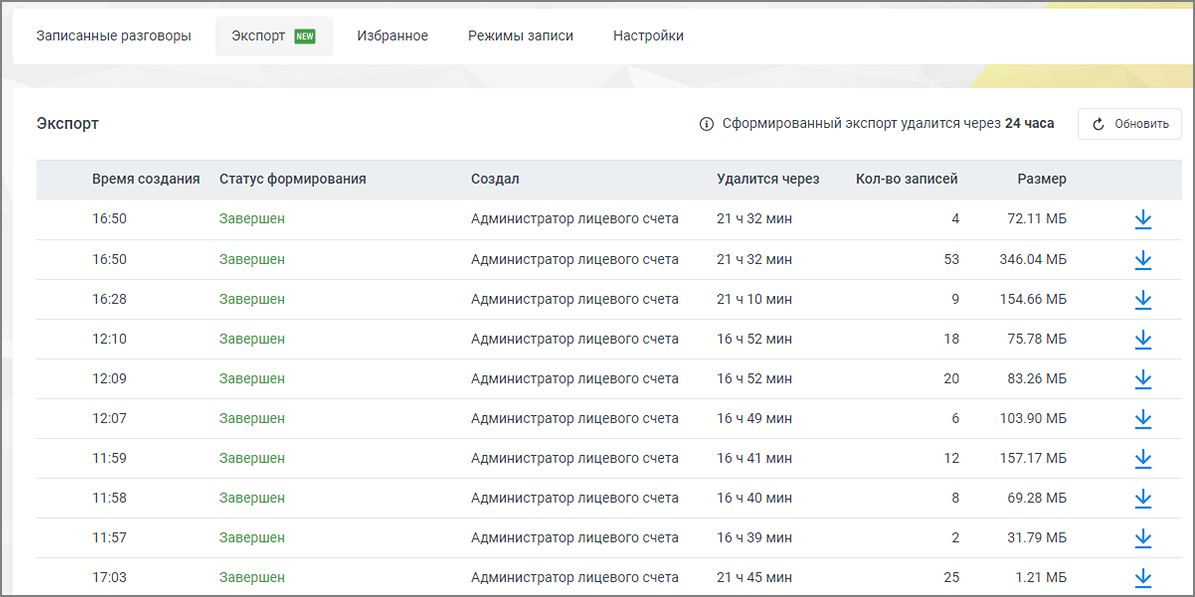Open the Режимы записи tab
1195x597 pixels.
click(521, 36)
